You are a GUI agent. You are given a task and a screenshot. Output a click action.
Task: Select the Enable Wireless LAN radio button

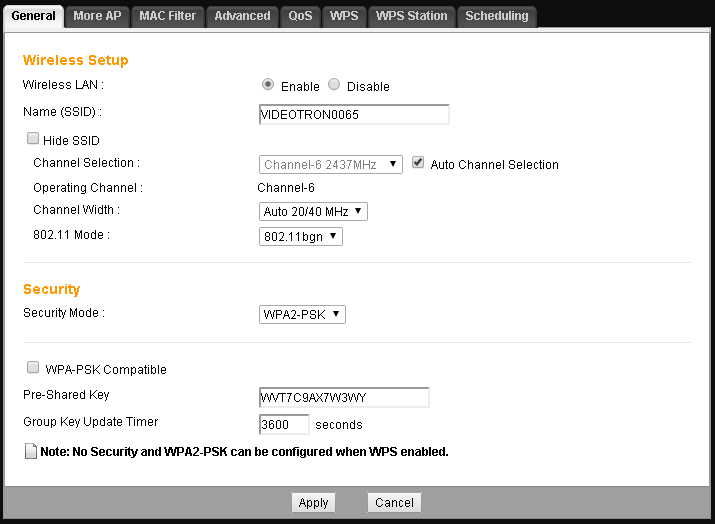click(268, 85)
